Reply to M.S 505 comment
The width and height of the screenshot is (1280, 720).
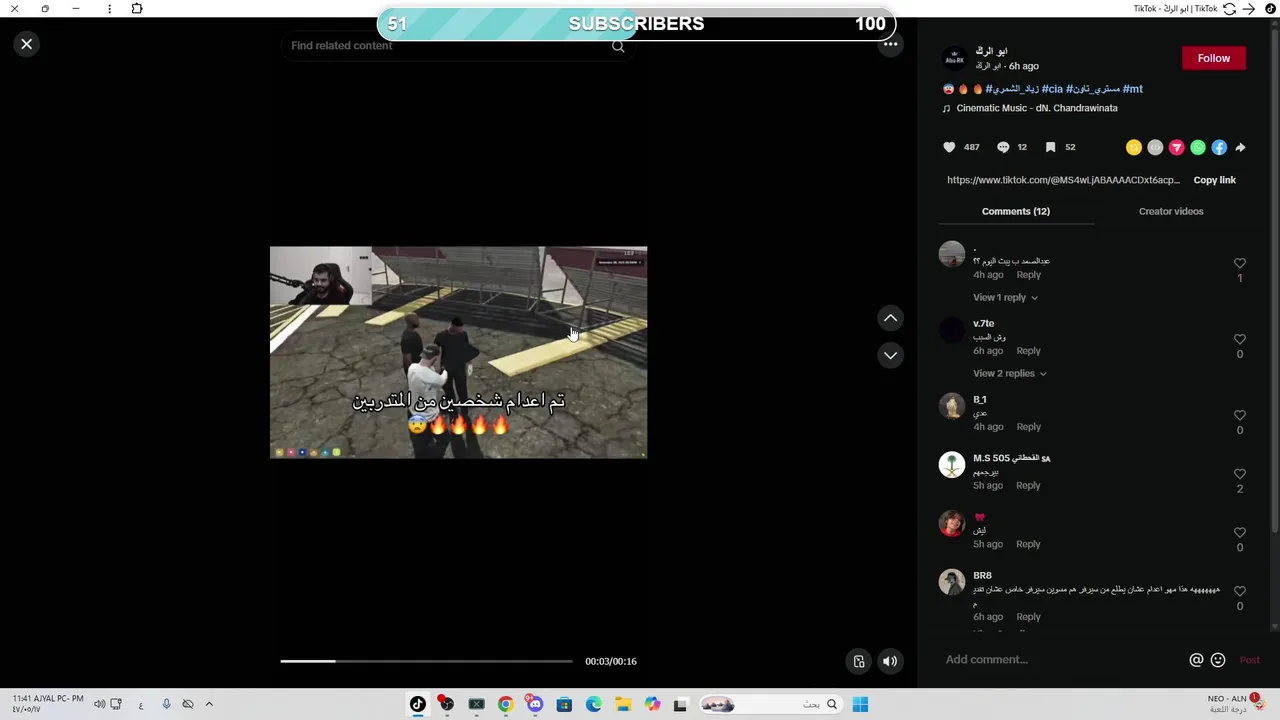click(x=1028, y=486)
